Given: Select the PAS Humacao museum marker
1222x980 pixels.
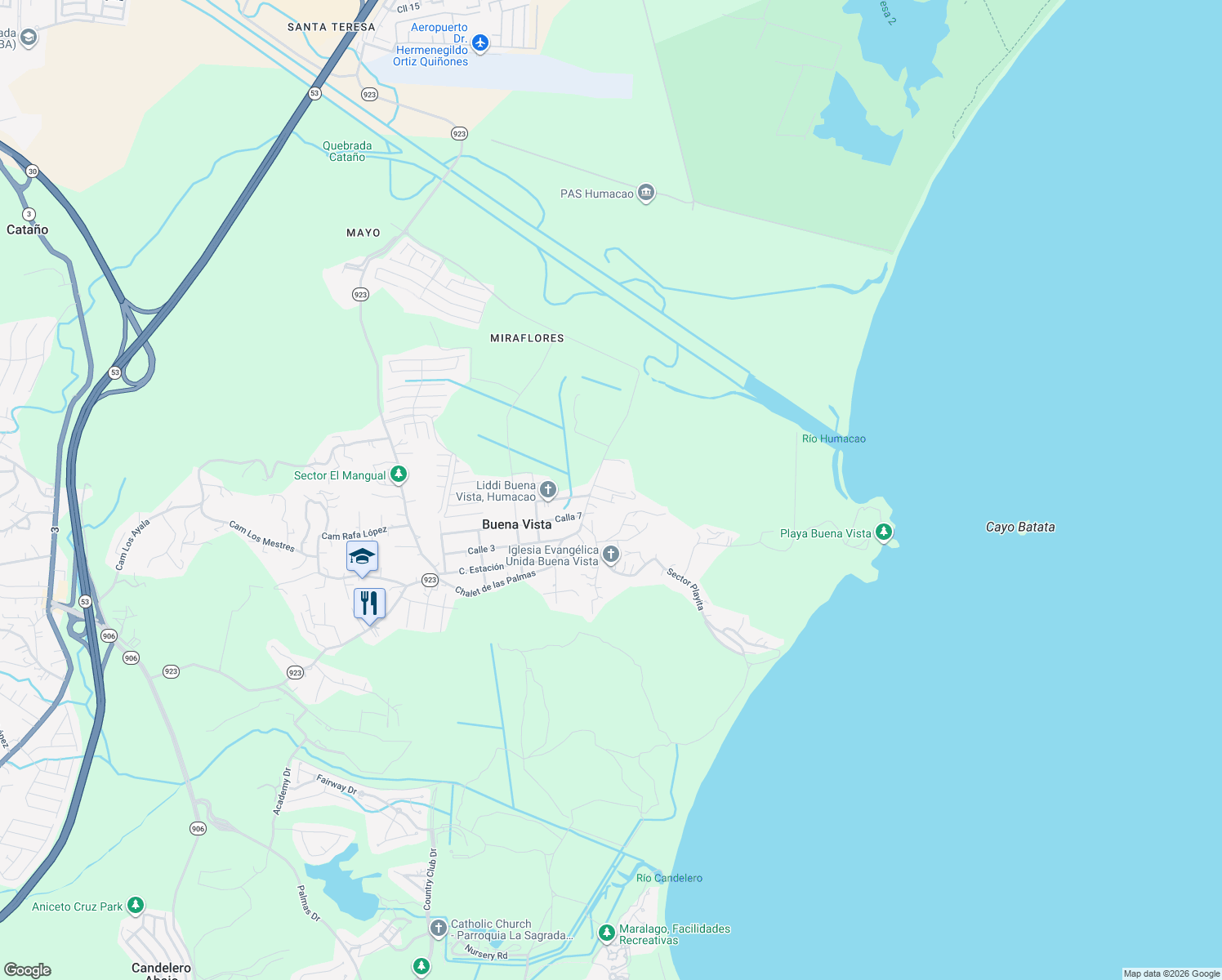Looking at the screenshot, I should [646, 194].
